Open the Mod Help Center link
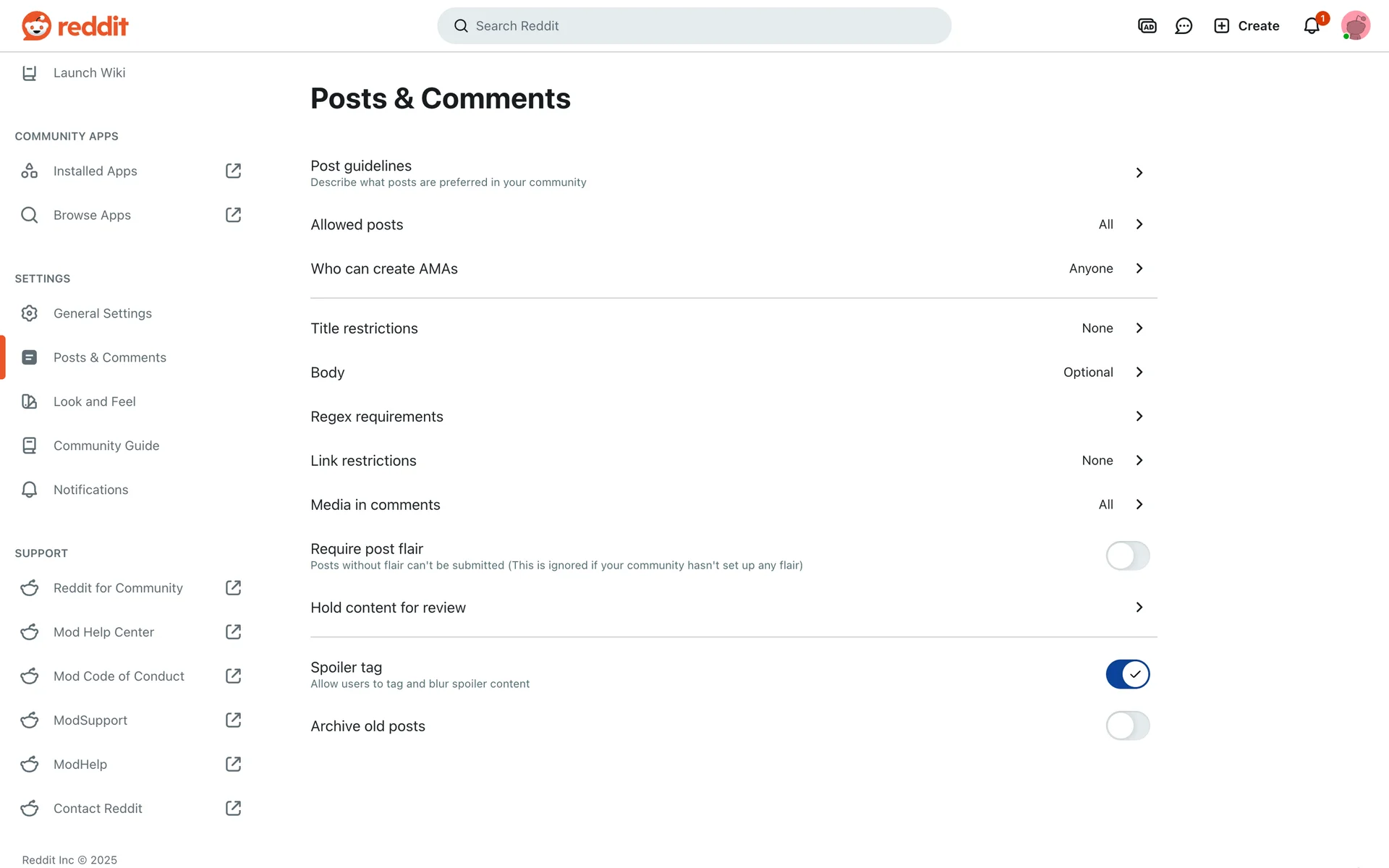1389x868 pixels. point(103,632)
